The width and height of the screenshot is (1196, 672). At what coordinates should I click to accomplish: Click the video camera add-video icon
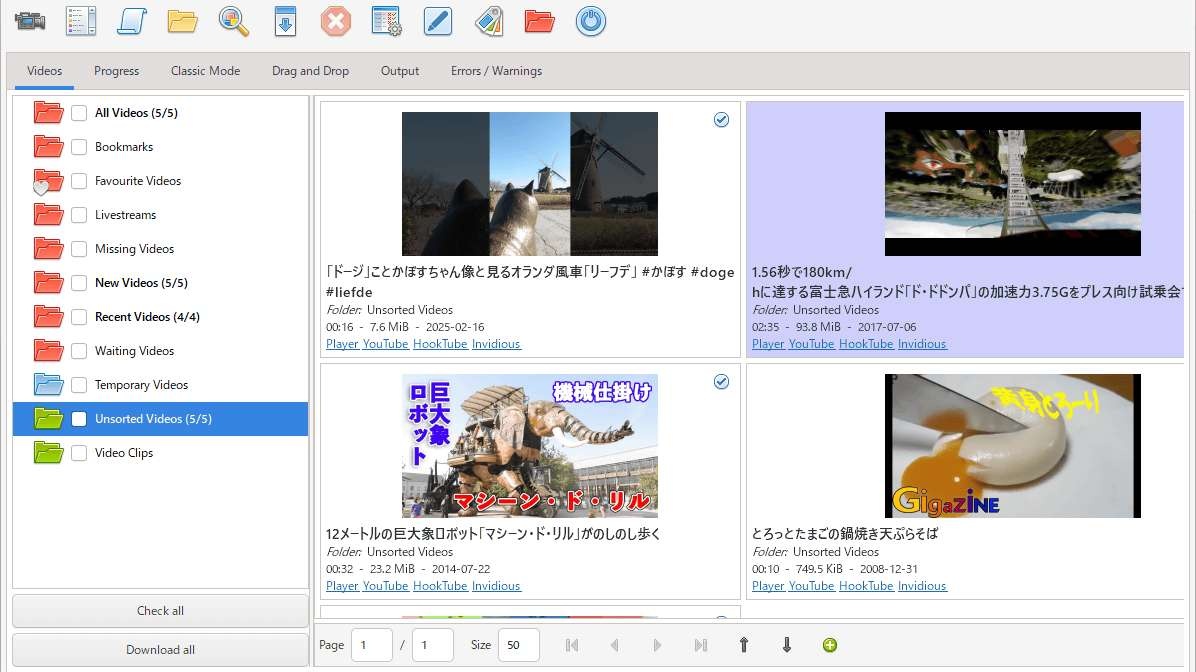click(30, 21)
